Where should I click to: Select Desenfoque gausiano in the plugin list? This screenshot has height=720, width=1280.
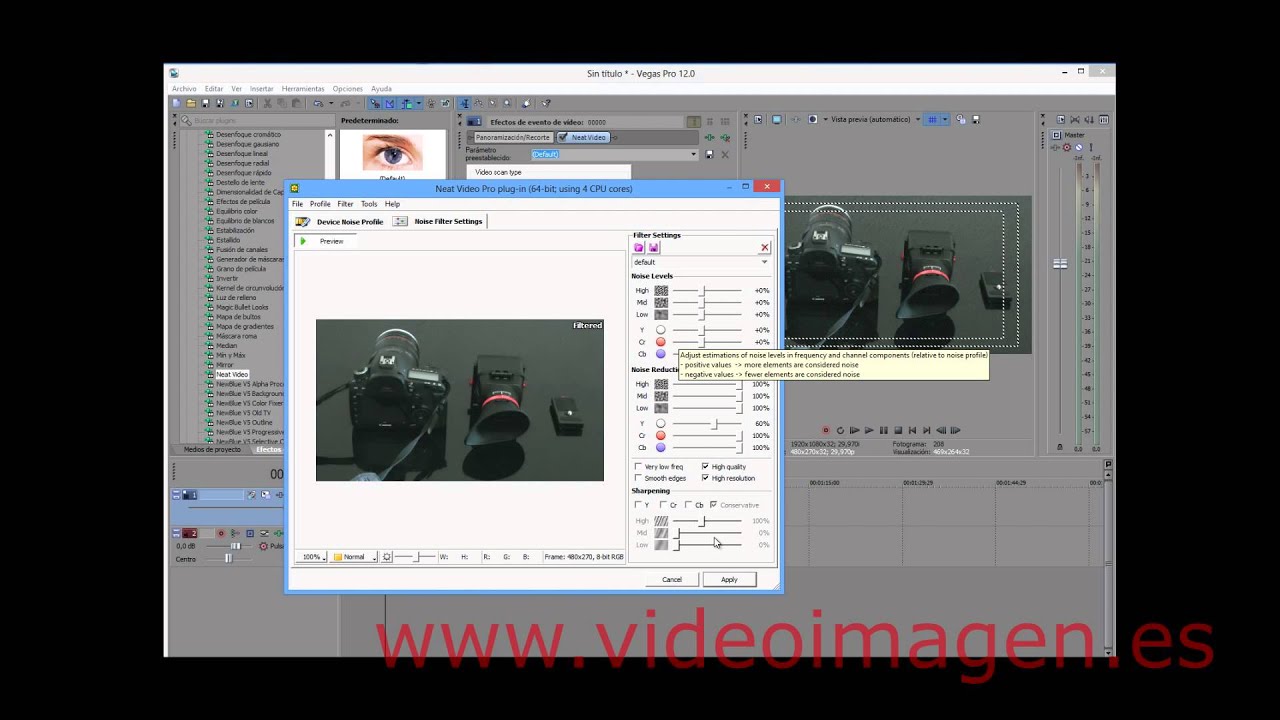click(247, 144)
